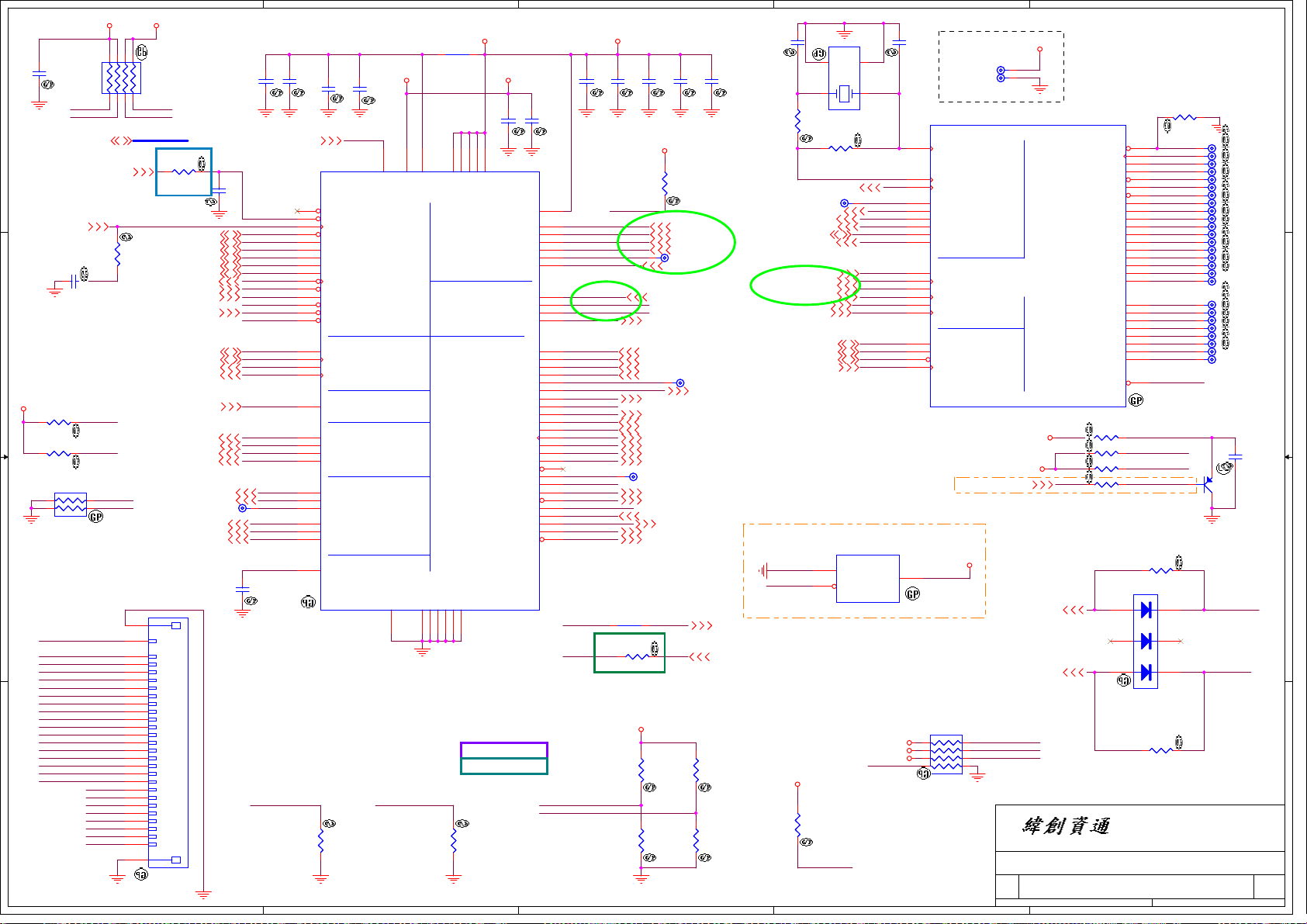
Task: Select the right-hand IC body with long pin rows
Action: 1028,266
